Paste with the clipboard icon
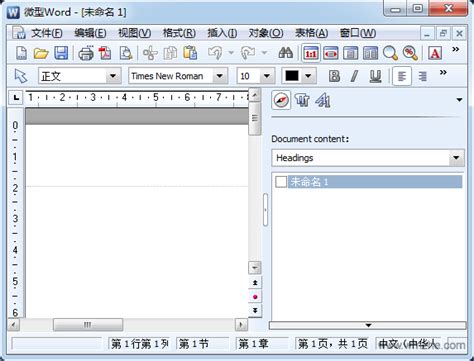 click(190, 53)
